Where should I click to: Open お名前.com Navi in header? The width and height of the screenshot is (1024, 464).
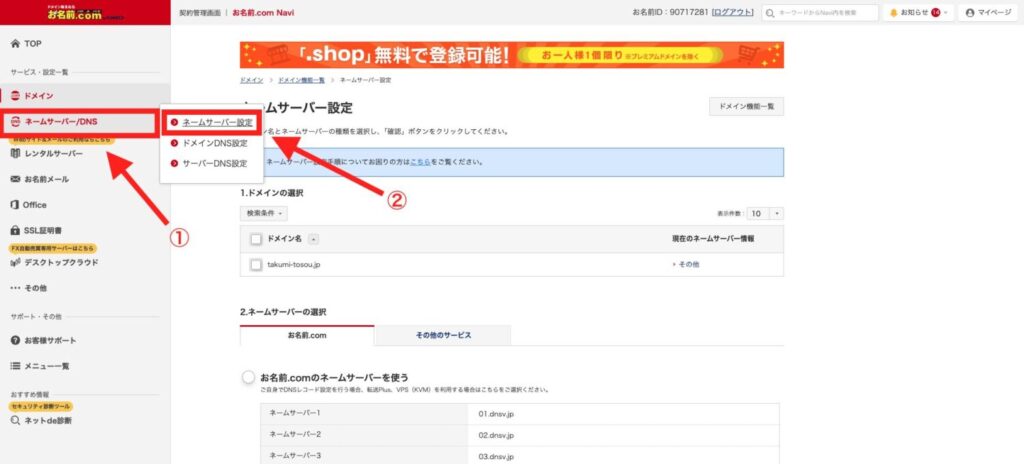click(263, 12)
